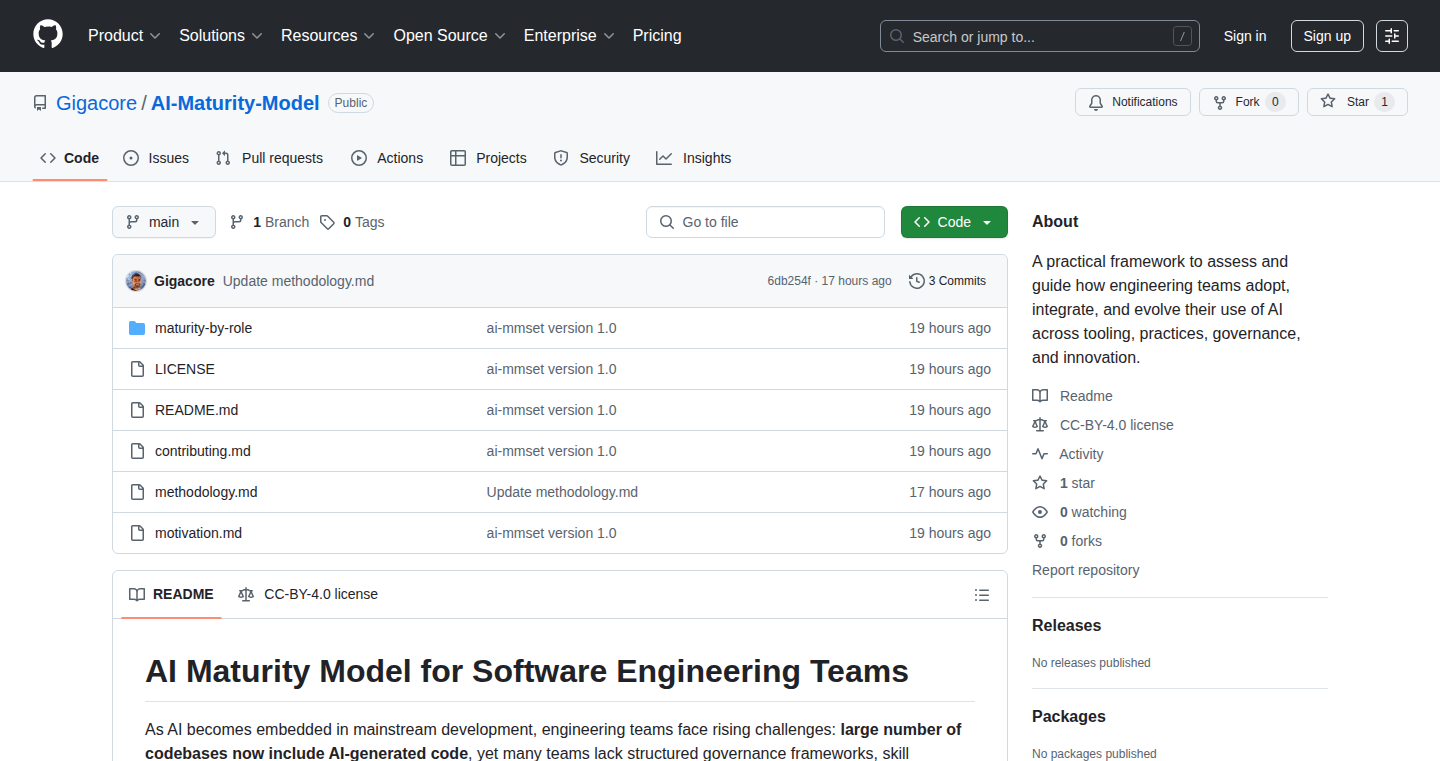1440x761 pixels.
Task: Open the AI-Maturity-Model repository link
Action: pos(235,103)
